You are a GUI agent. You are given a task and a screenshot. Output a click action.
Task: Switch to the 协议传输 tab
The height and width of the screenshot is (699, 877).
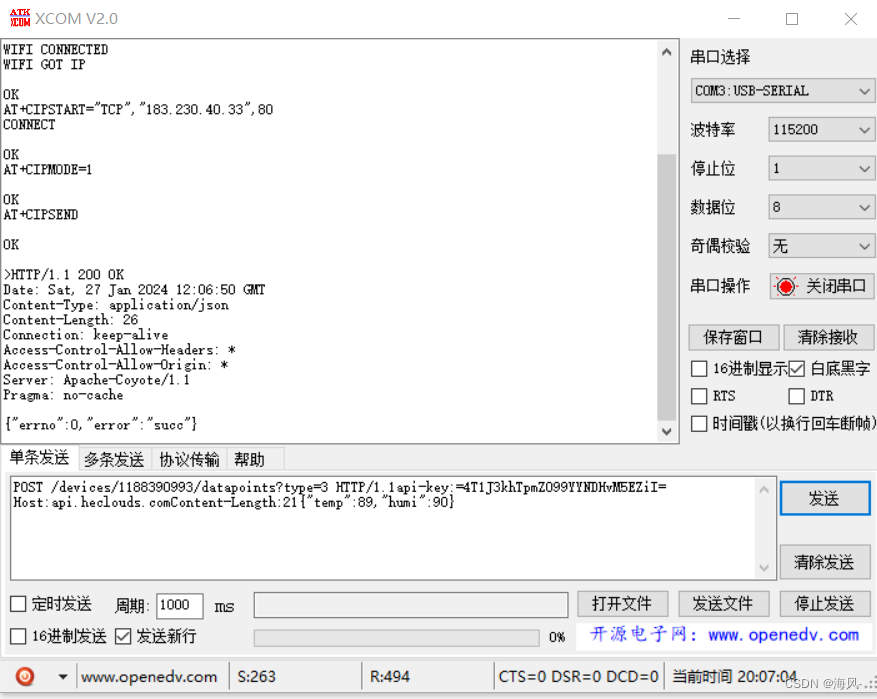point(189,459)
